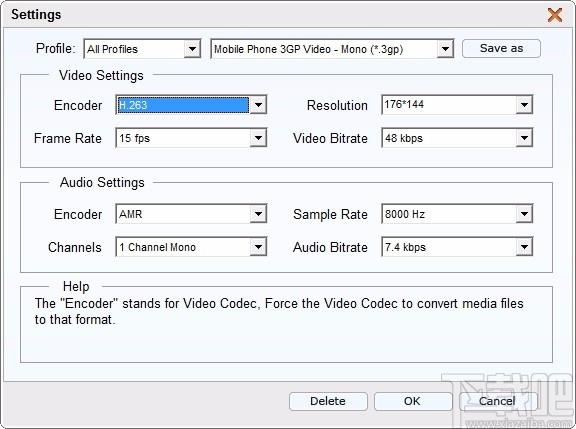576x429 pixels.
Task: Open the Mobile Phone 3GP Video profile list
Action: point(445,49)
